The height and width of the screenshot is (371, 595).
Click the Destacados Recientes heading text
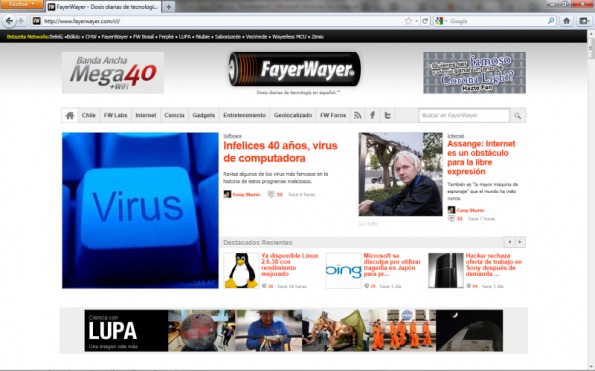coord(258,242)
